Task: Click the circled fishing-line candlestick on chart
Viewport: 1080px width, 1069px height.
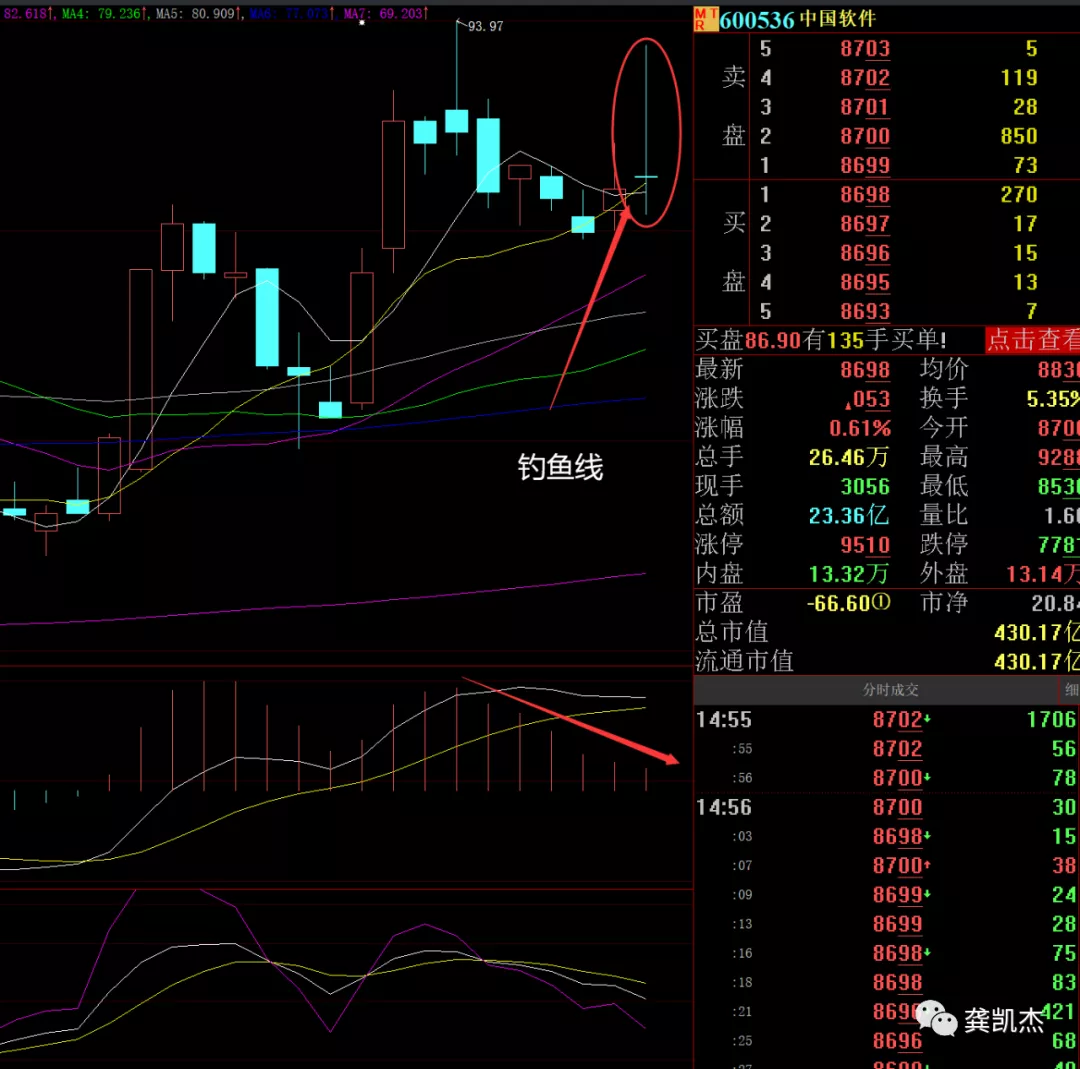Action: pos(646,131)
